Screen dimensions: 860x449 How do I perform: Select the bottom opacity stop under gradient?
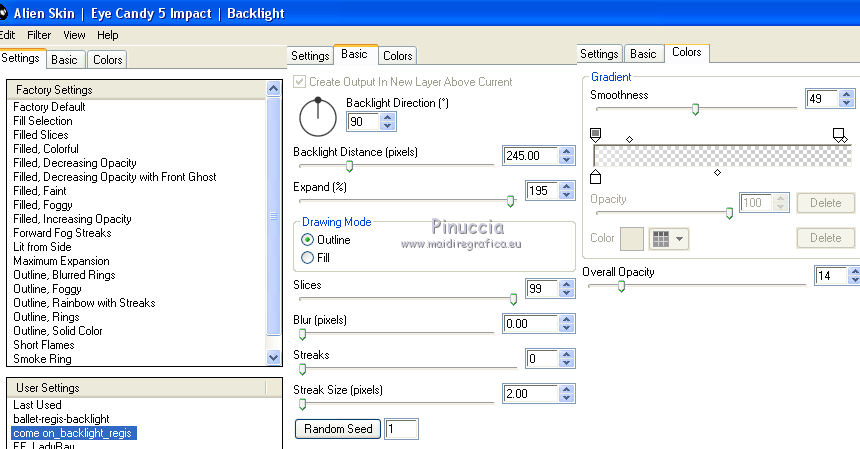point(595,177)
